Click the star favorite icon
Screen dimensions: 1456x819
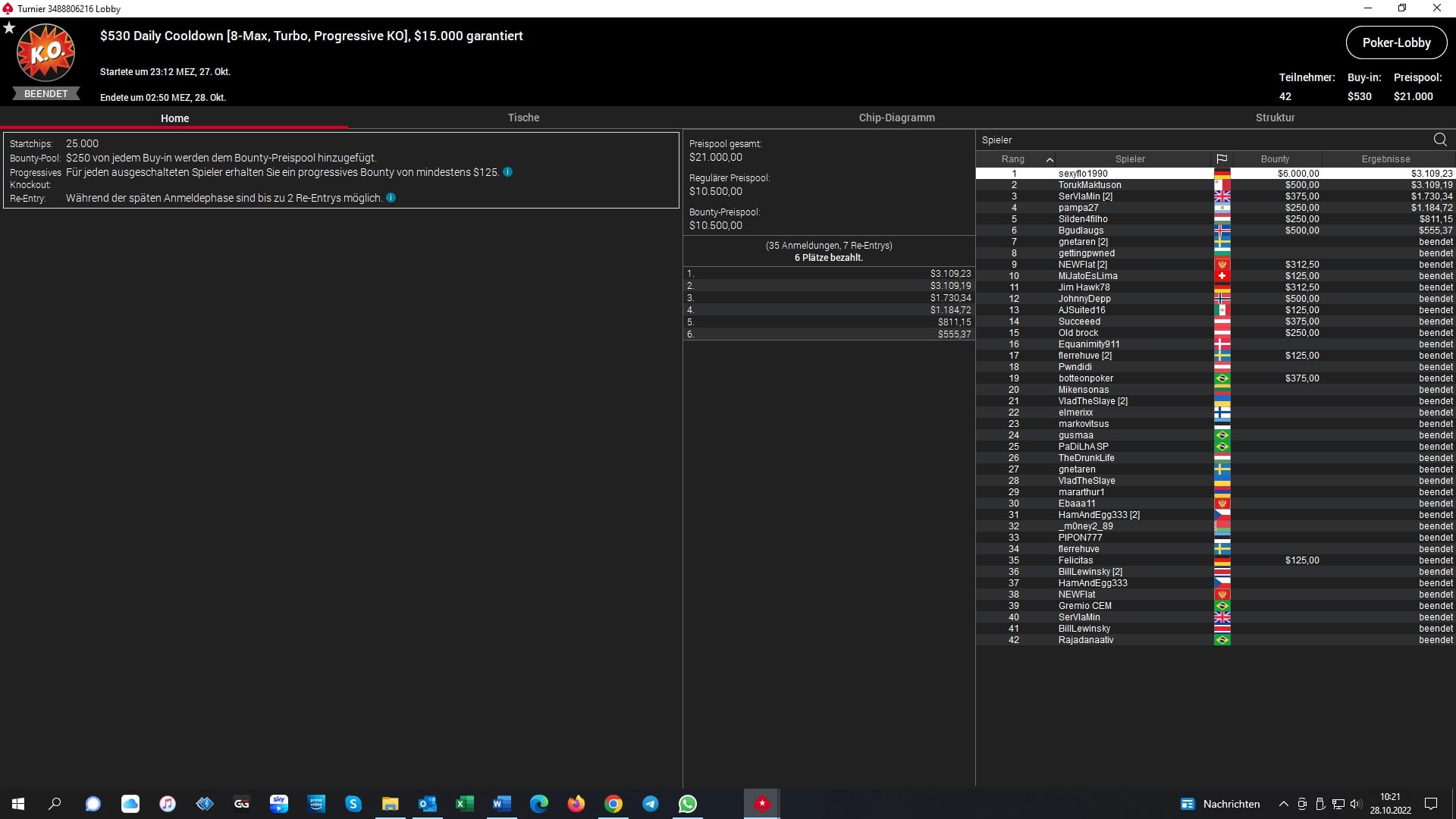coord(9,28)
